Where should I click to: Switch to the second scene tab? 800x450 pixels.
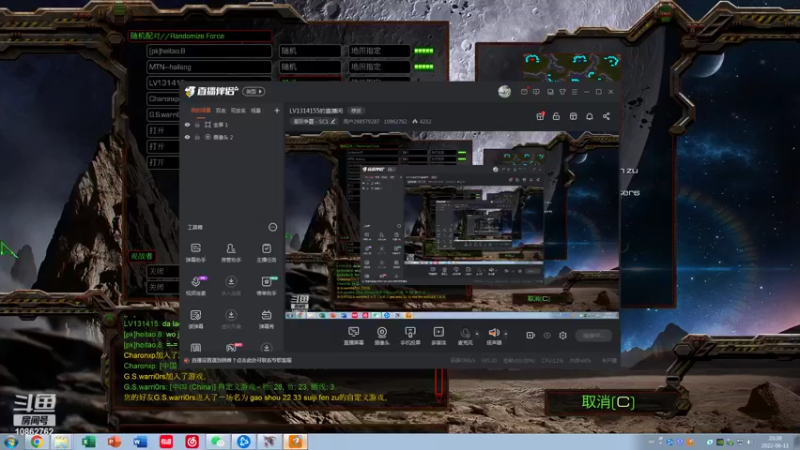click(220, 111)
